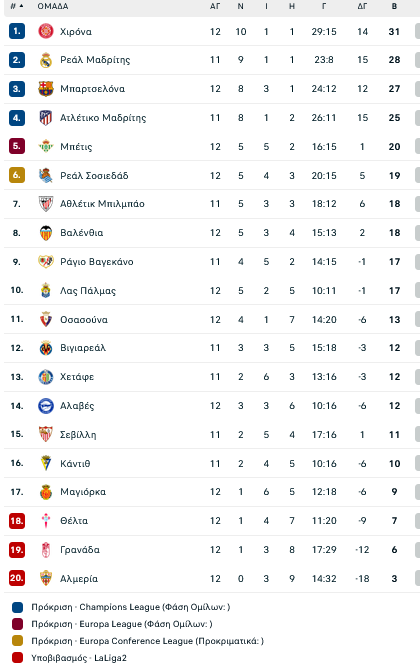Click the position 6 orange rank badge

pos(17,175)
